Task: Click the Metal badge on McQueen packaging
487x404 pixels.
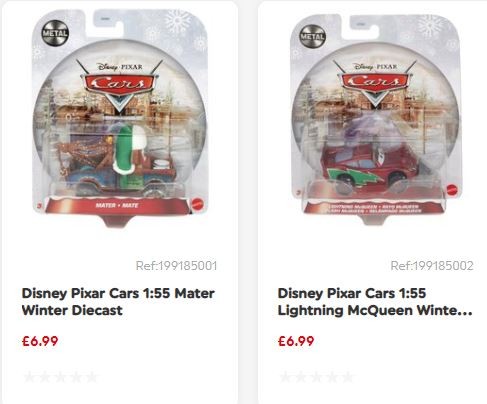Action: pos(312,36)
